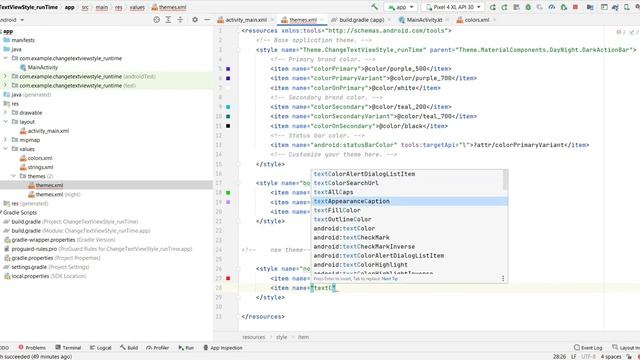Click 4 spaces indent setting in status bar
The width and height of the screenshot is (640, 360).
pos(611,356)
